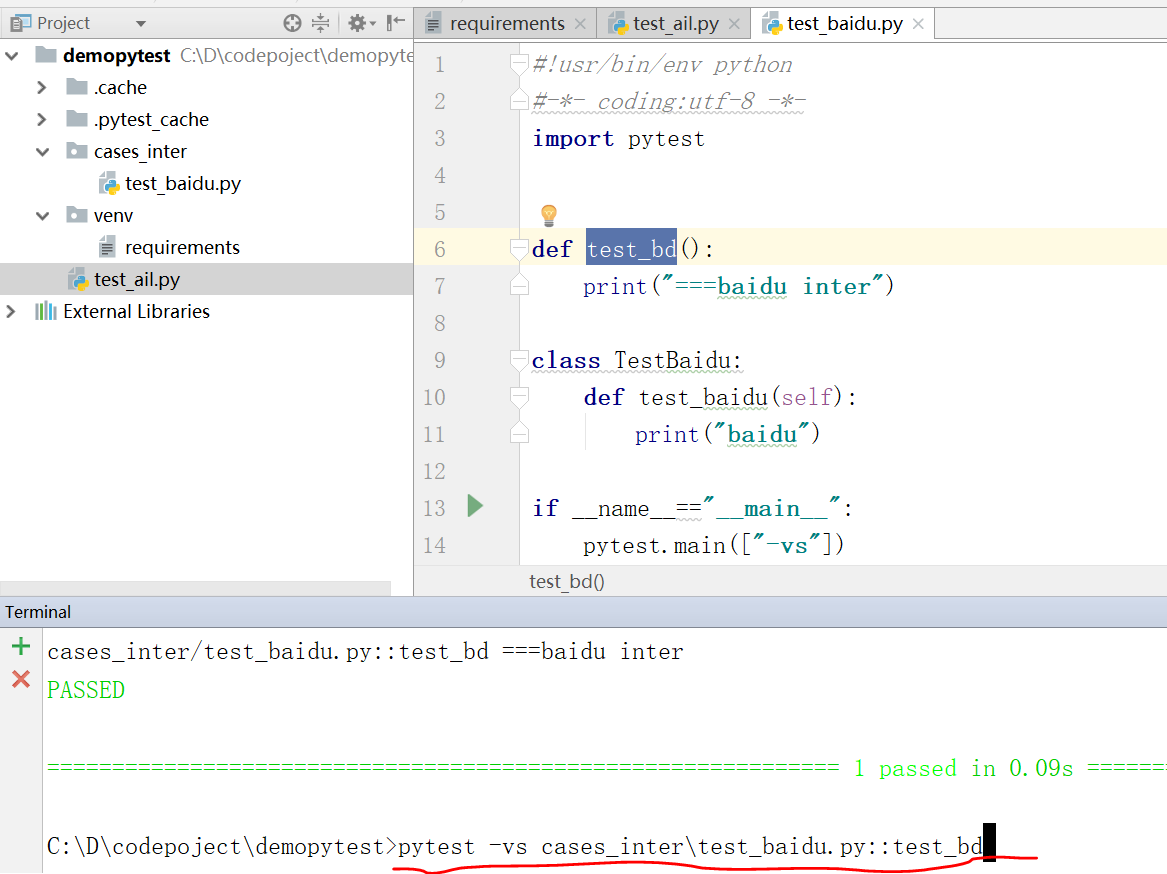
Task: Click the "class TestBaidu:" declaration
Action: (636, 361)
